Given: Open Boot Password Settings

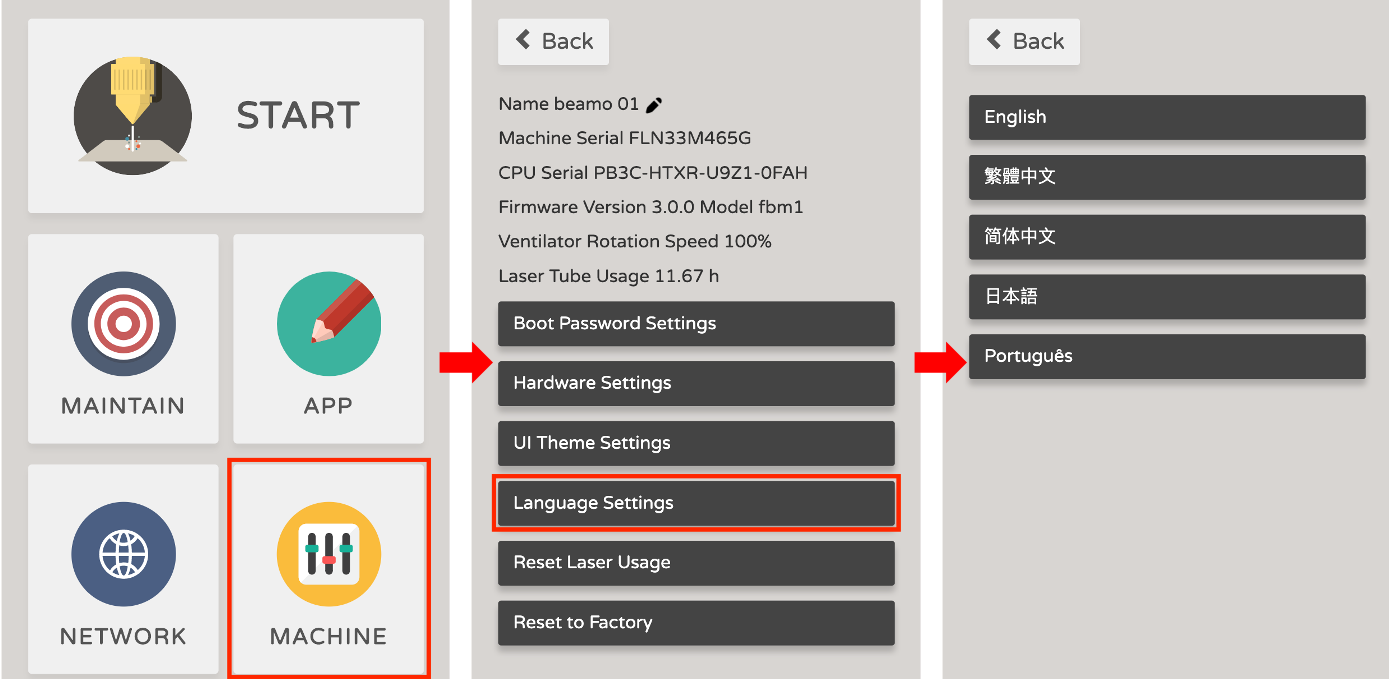Looking at the screenshot, I should tap(696, 323).
